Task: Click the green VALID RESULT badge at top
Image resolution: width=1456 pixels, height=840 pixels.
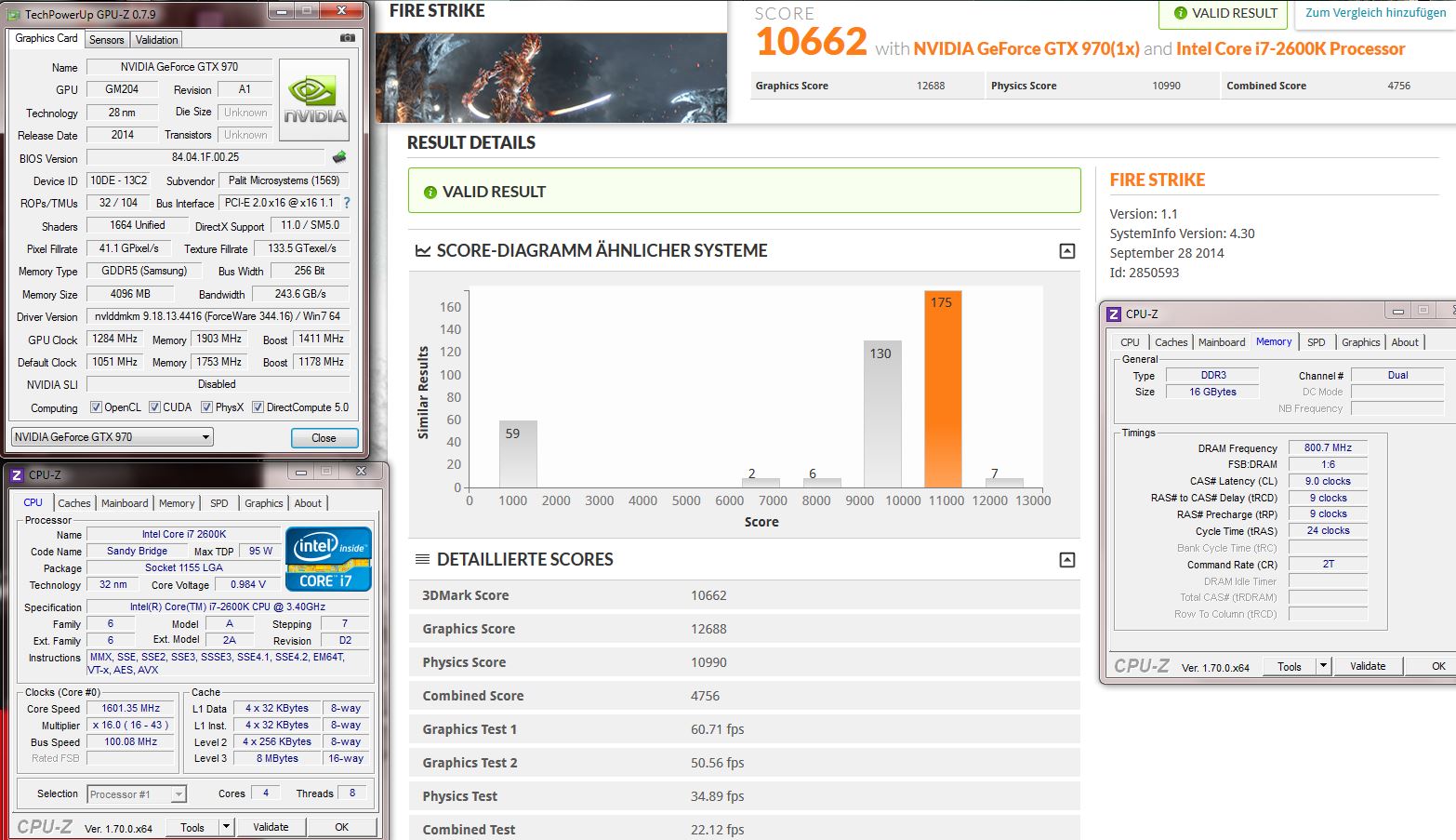Action: (1224, 13)
